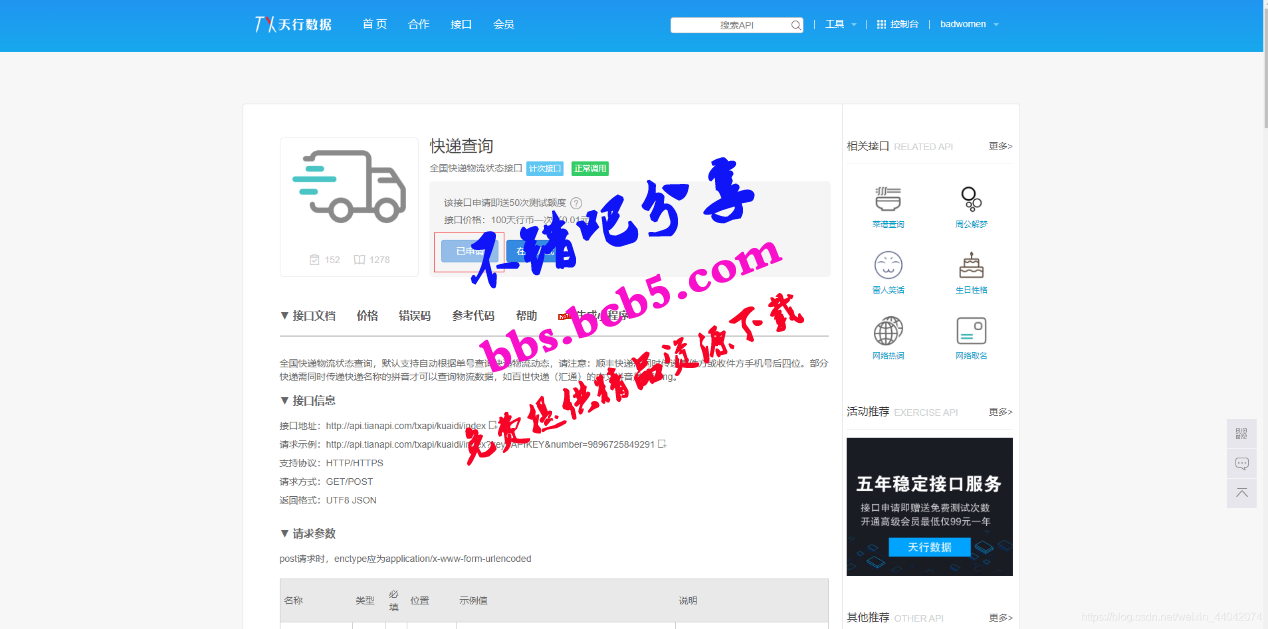1268x629 pixels.
Task: Click the QR code side icon
Action: (x=1242, y=433)
